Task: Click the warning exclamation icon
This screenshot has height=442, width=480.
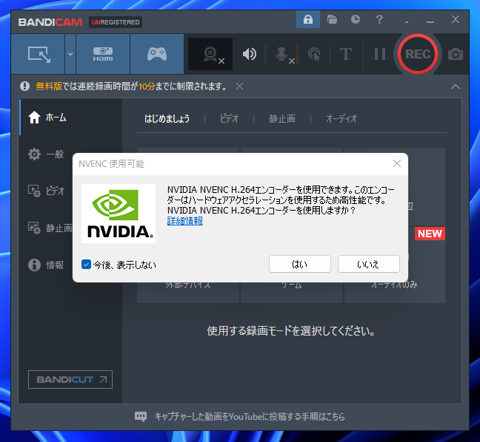Action: pyautogui.click(x=25, y=86)
